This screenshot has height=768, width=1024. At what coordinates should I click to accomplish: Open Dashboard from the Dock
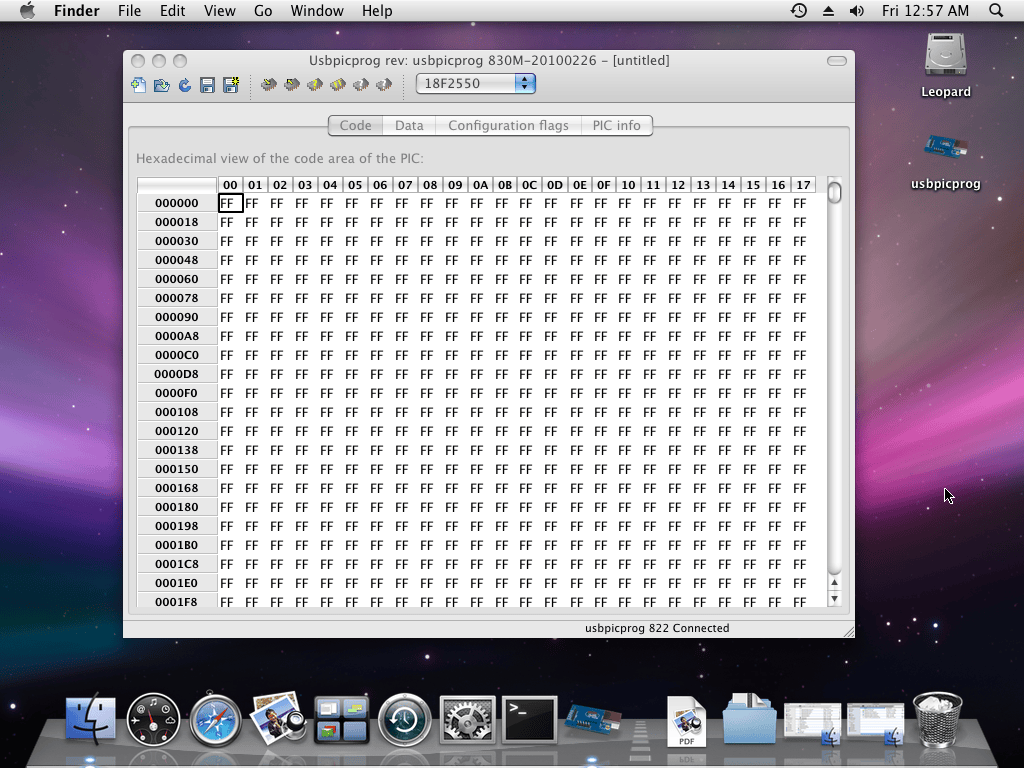coord(153,720)
